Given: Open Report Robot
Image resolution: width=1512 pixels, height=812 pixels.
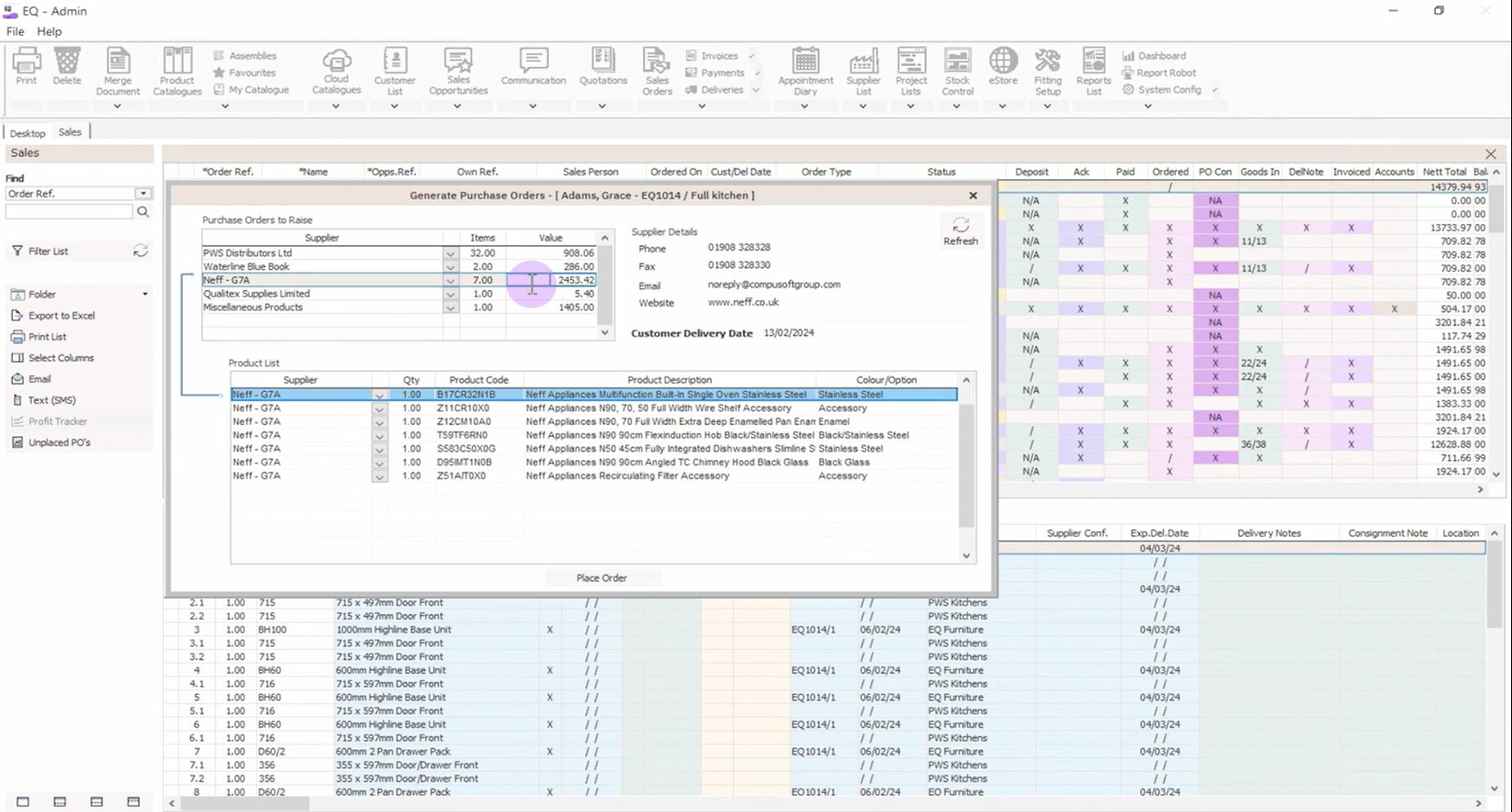Looking at the screenshot, I should point(1158,73).
